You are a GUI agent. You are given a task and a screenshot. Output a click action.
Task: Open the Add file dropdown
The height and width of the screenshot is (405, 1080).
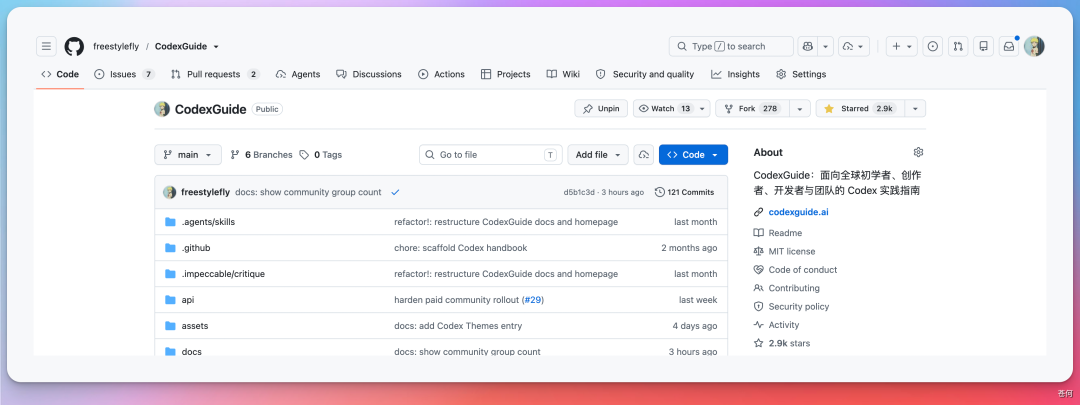click(598, 155)
